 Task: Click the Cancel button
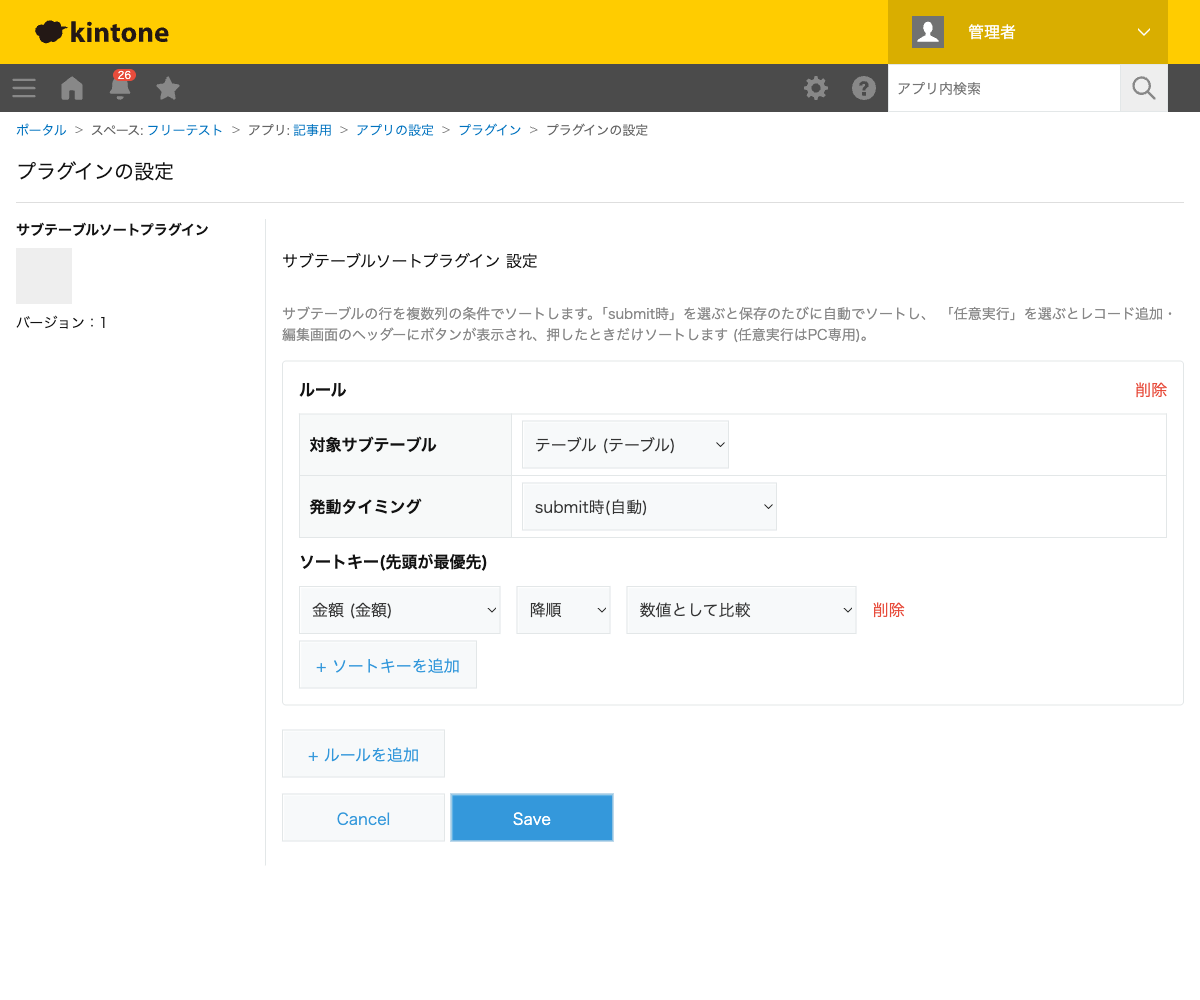363,818
